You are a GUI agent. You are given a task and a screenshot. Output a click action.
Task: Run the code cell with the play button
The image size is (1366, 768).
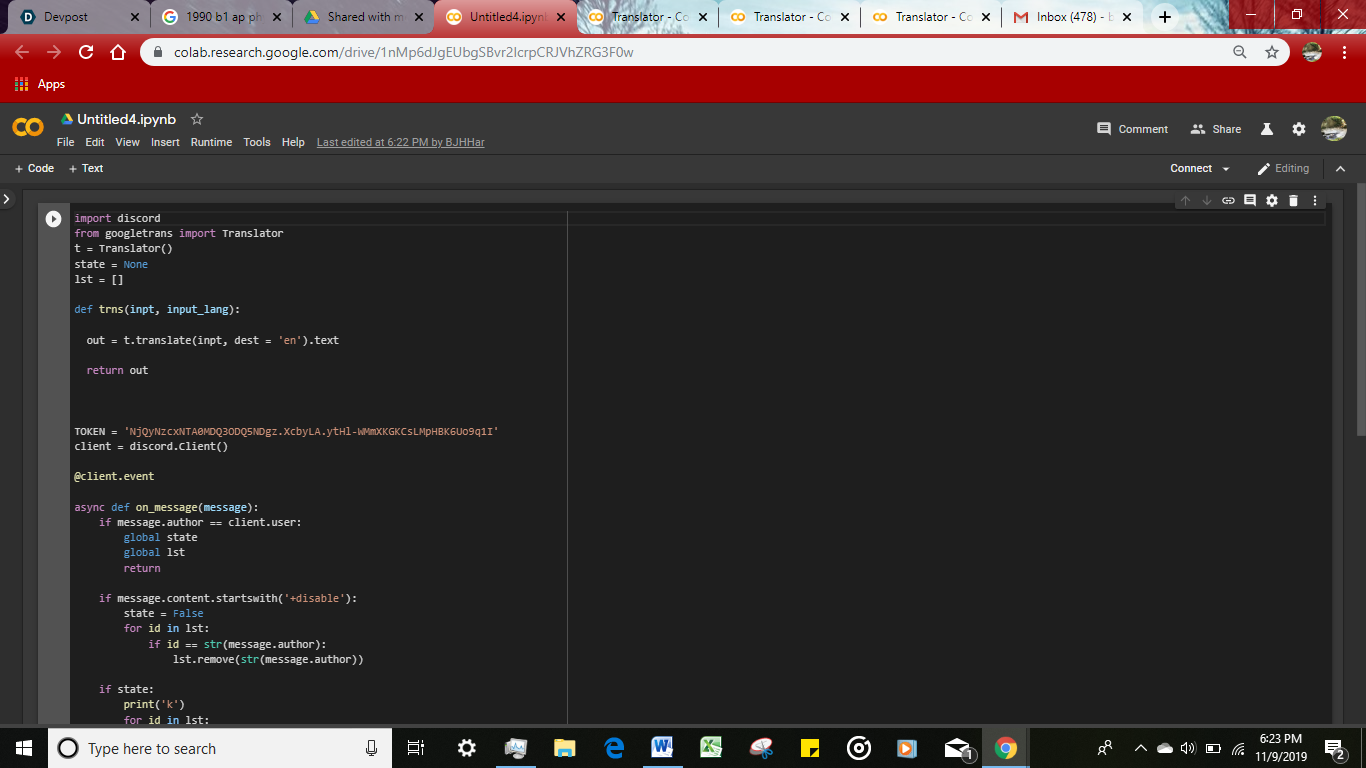[53, 219]
